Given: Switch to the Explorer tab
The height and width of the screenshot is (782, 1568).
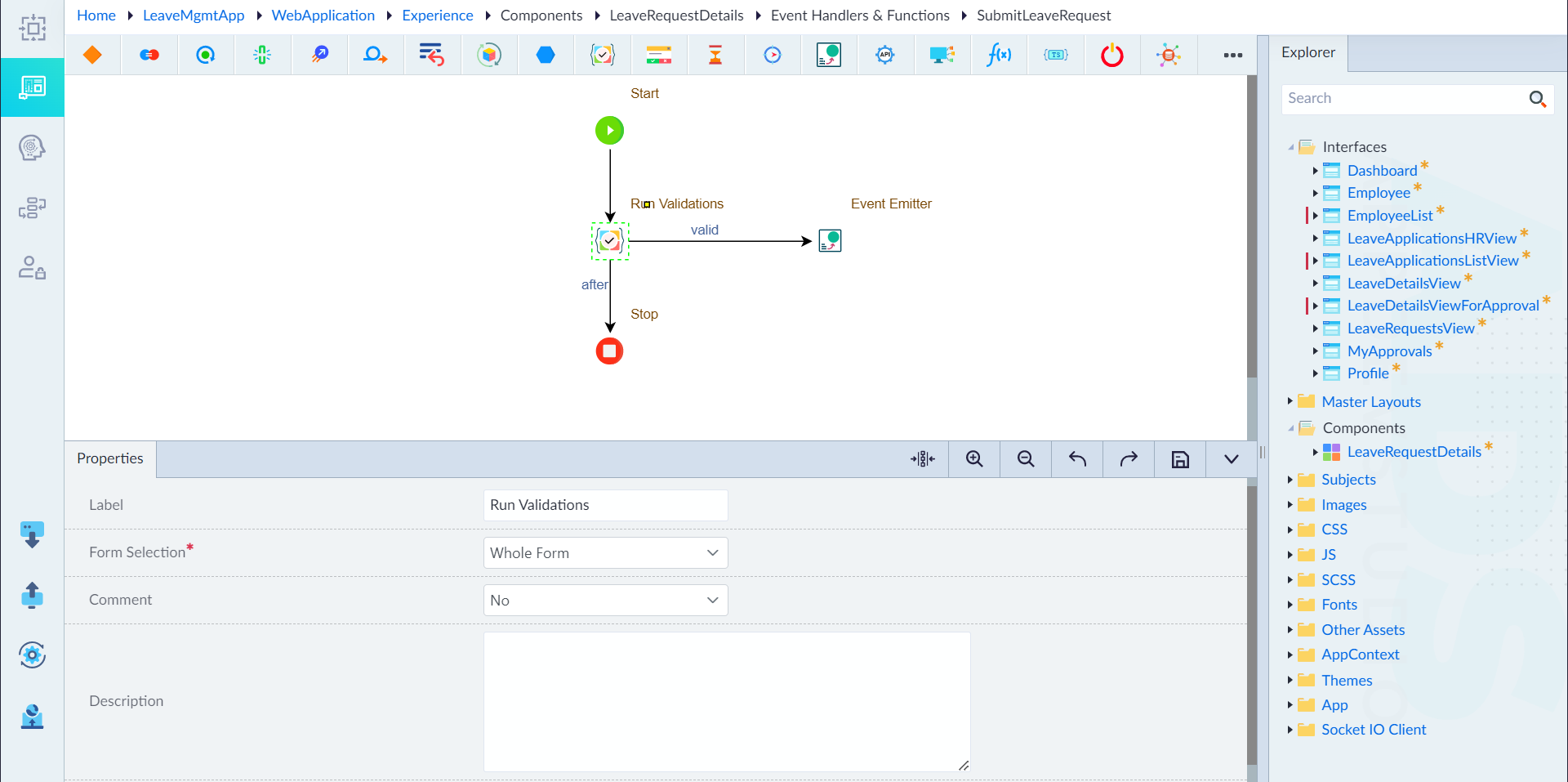Looking at the screenshot, I should [x=1308, y=52].
